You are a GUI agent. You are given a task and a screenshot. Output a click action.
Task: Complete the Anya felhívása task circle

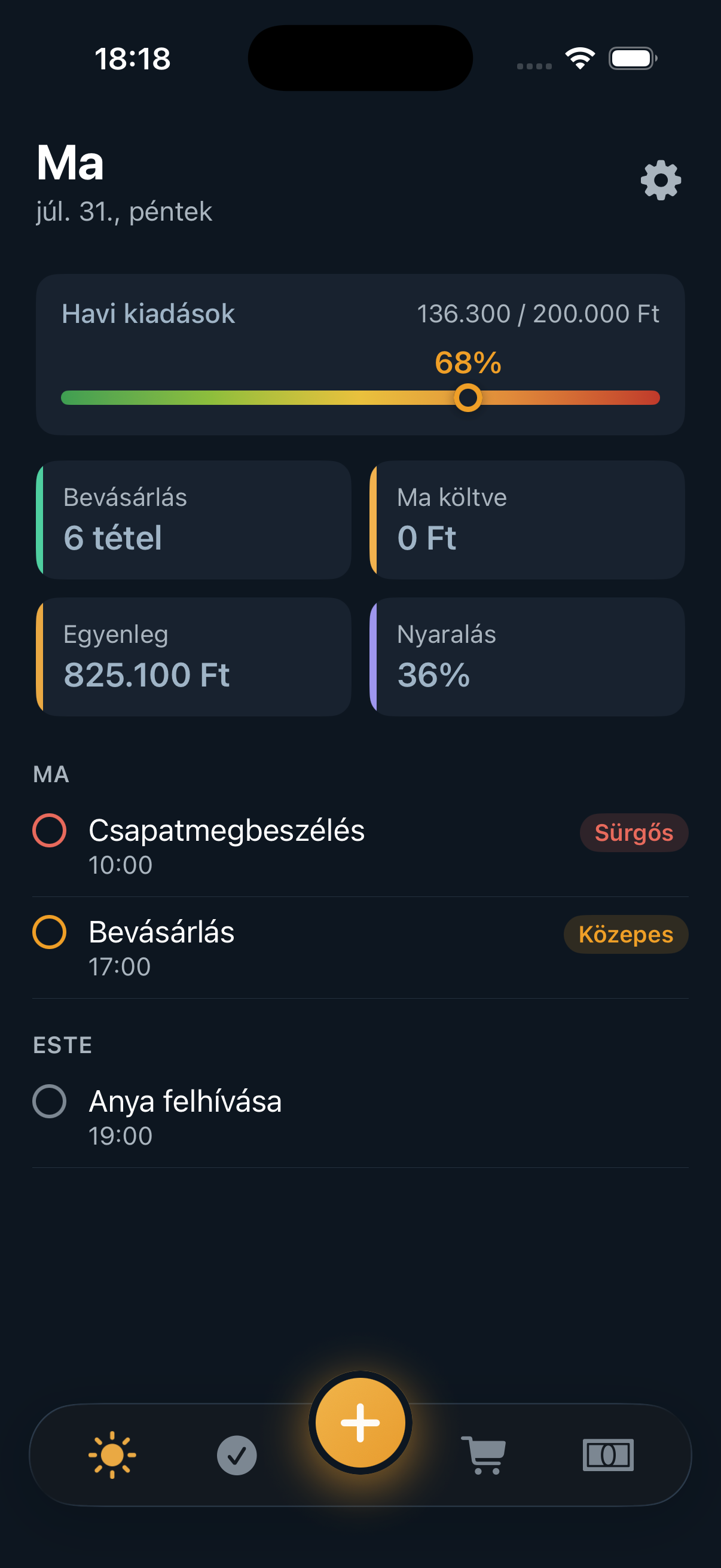tap(49, 1101)
